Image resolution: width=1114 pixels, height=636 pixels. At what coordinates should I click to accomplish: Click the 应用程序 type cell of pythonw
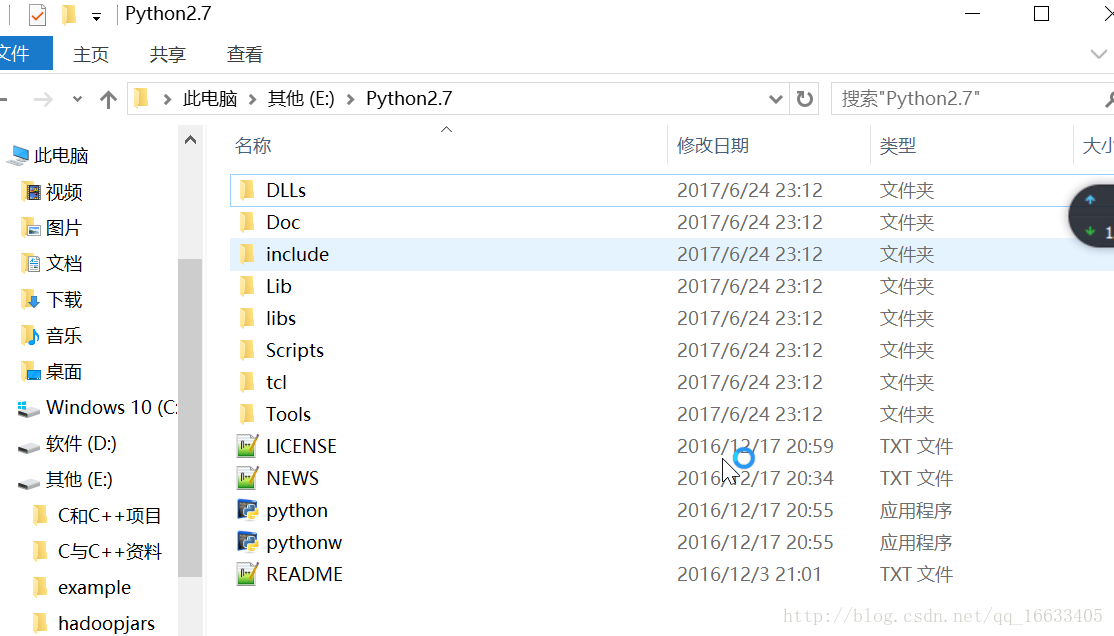[x=916, y=542]
